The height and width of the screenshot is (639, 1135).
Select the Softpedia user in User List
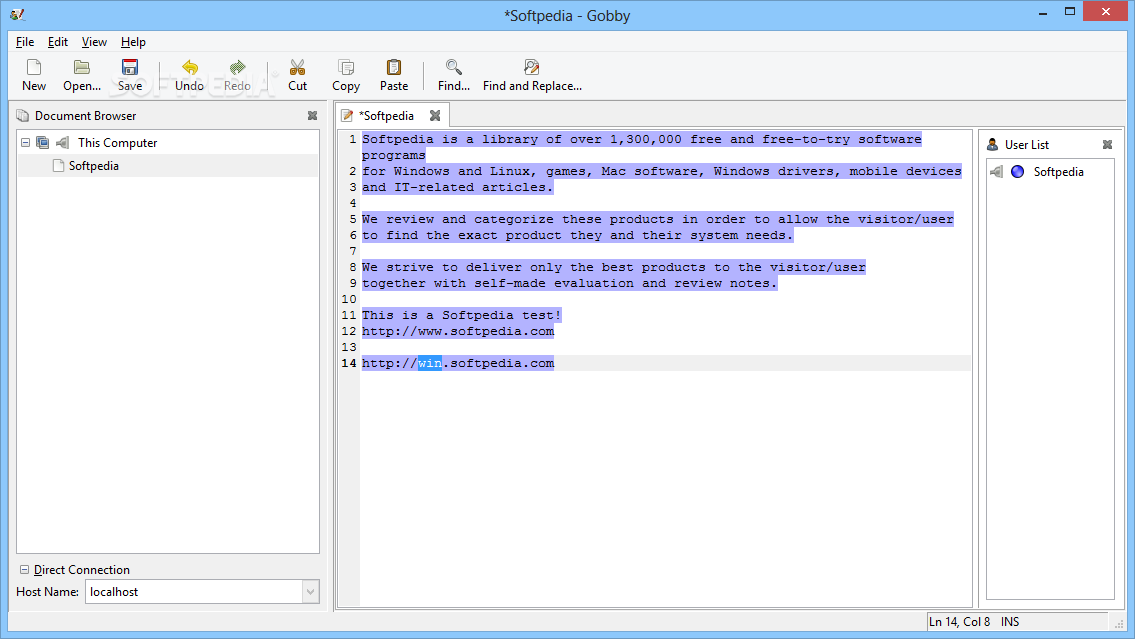coord(1050,172)
